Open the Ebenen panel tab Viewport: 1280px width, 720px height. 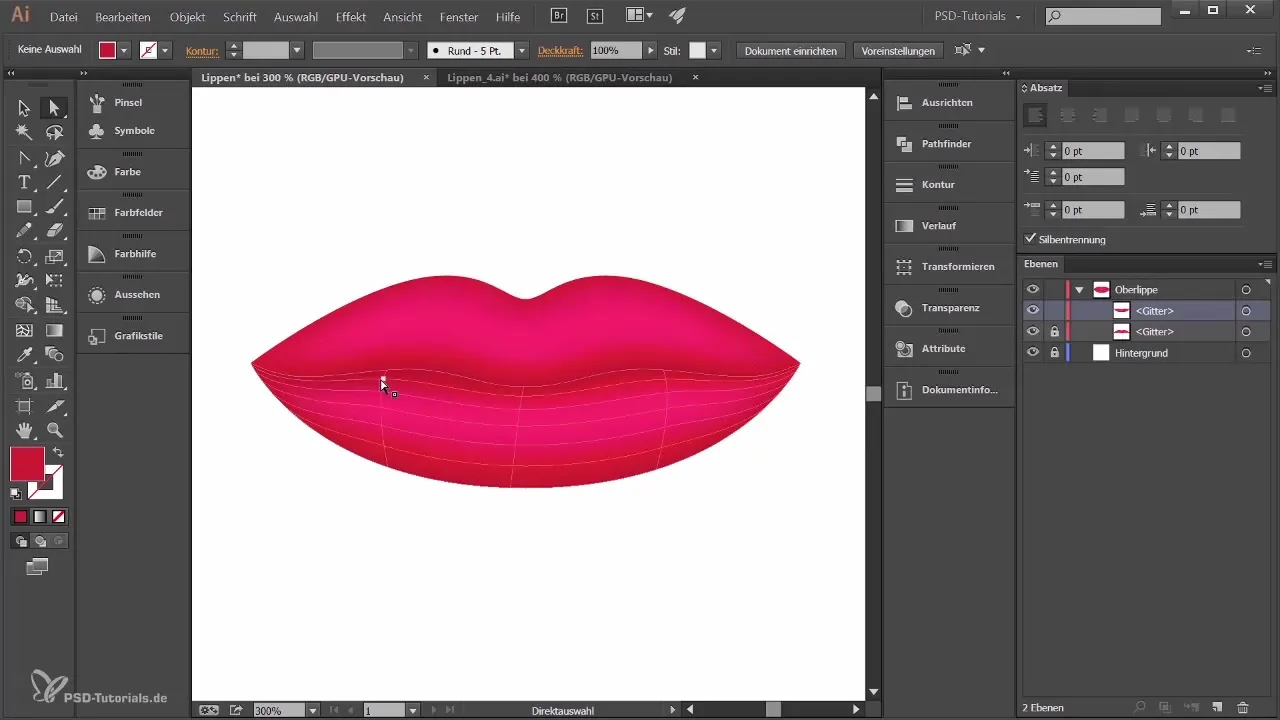pos(1041,264)
